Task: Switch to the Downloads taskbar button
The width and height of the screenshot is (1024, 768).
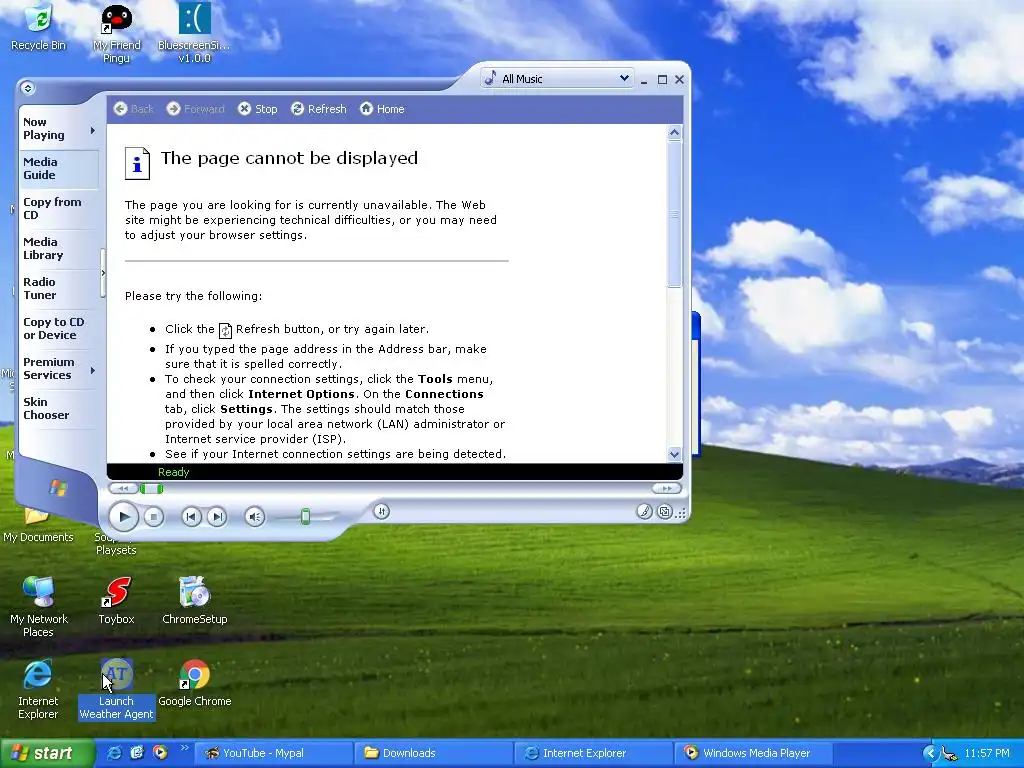Action: [434, 753]
